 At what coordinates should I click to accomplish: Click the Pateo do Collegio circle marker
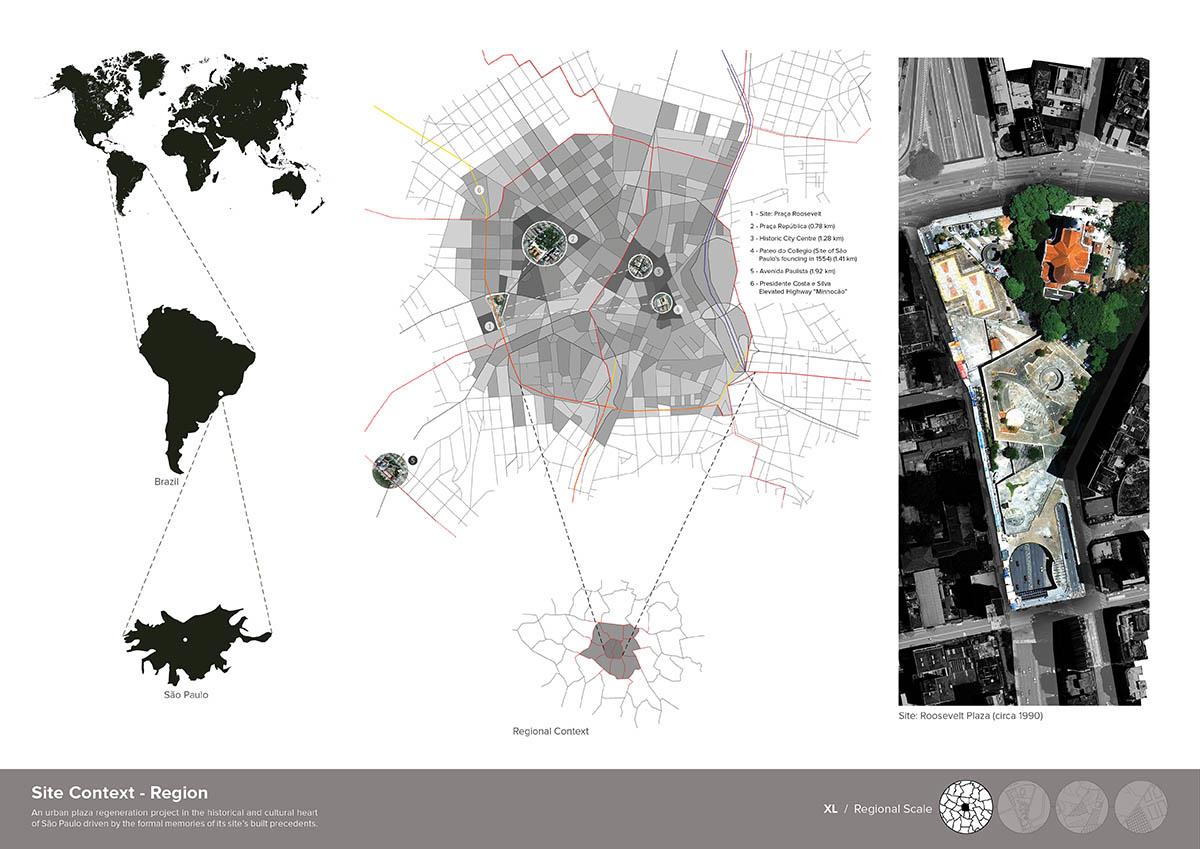[x=662, y=302]
